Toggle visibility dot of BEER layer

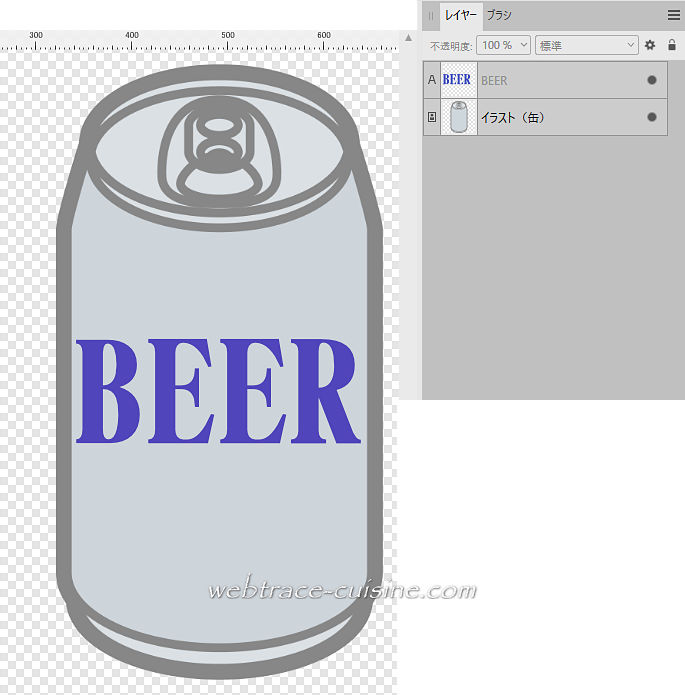(652, 80)
